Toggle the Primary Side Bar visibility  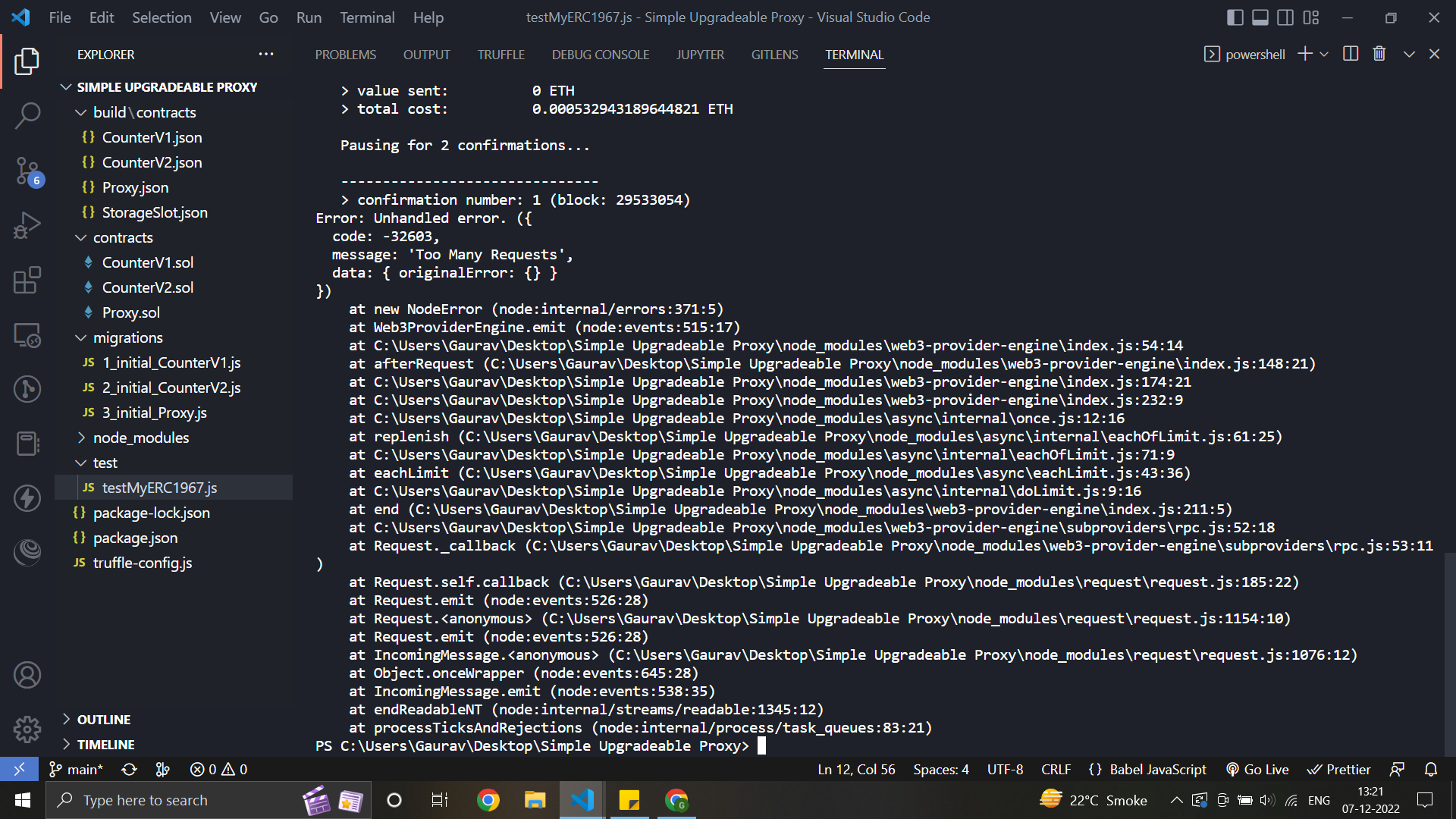[x=1235, y=17]
